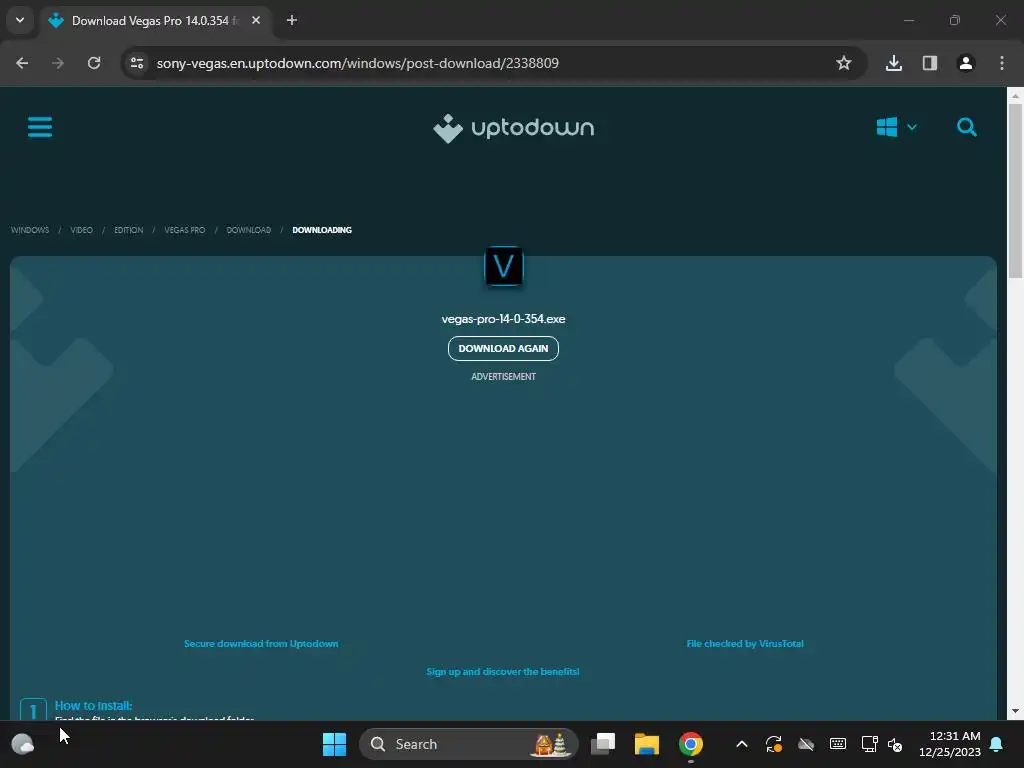Click the Uptodown logo

tap(513, 128)
